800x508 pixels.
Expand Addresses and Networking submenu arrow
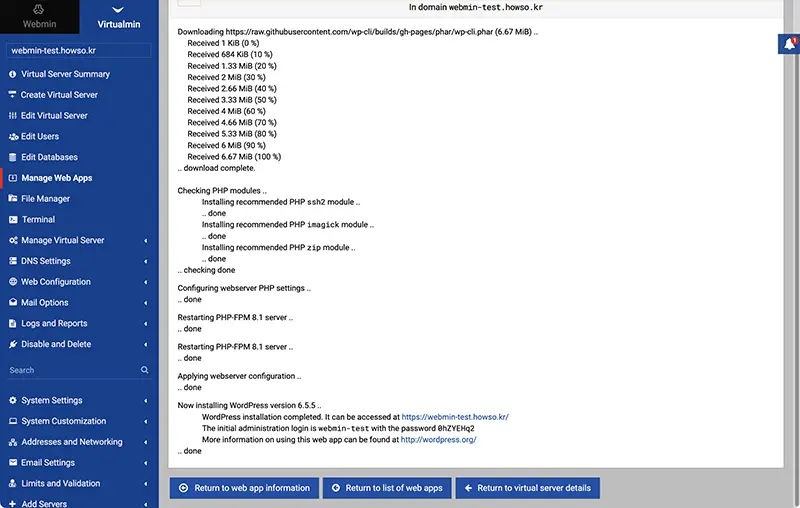coord(146,442)
